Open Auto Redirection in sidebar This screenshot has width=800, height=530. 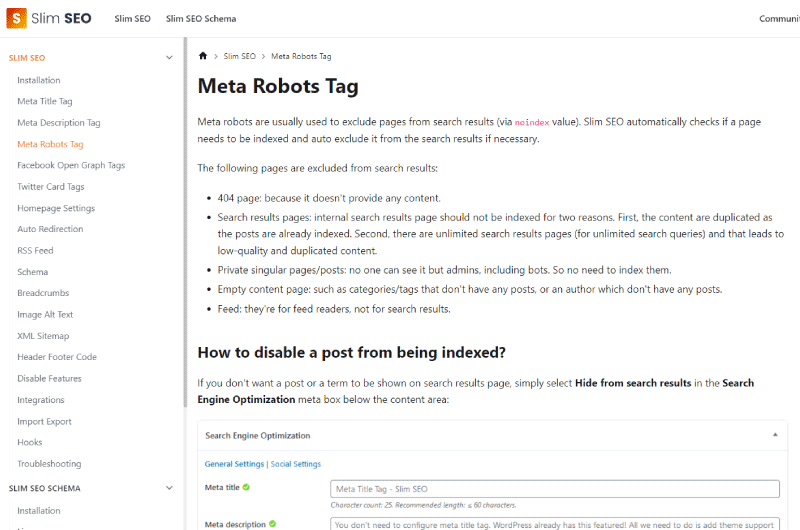click(x=50, y=229)
